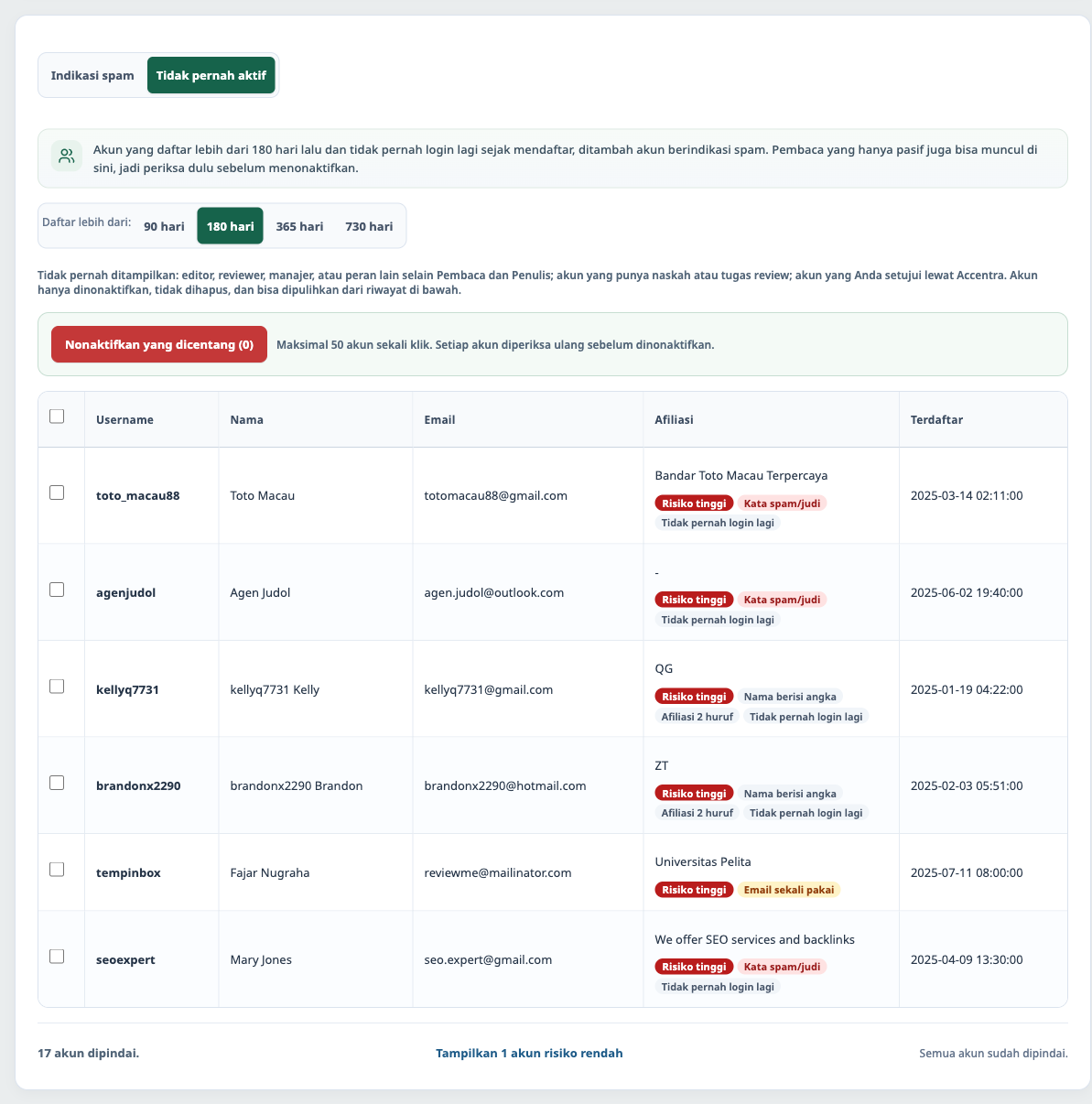Click username kellyq7731

pyautogui.click(x=127, y=689)
